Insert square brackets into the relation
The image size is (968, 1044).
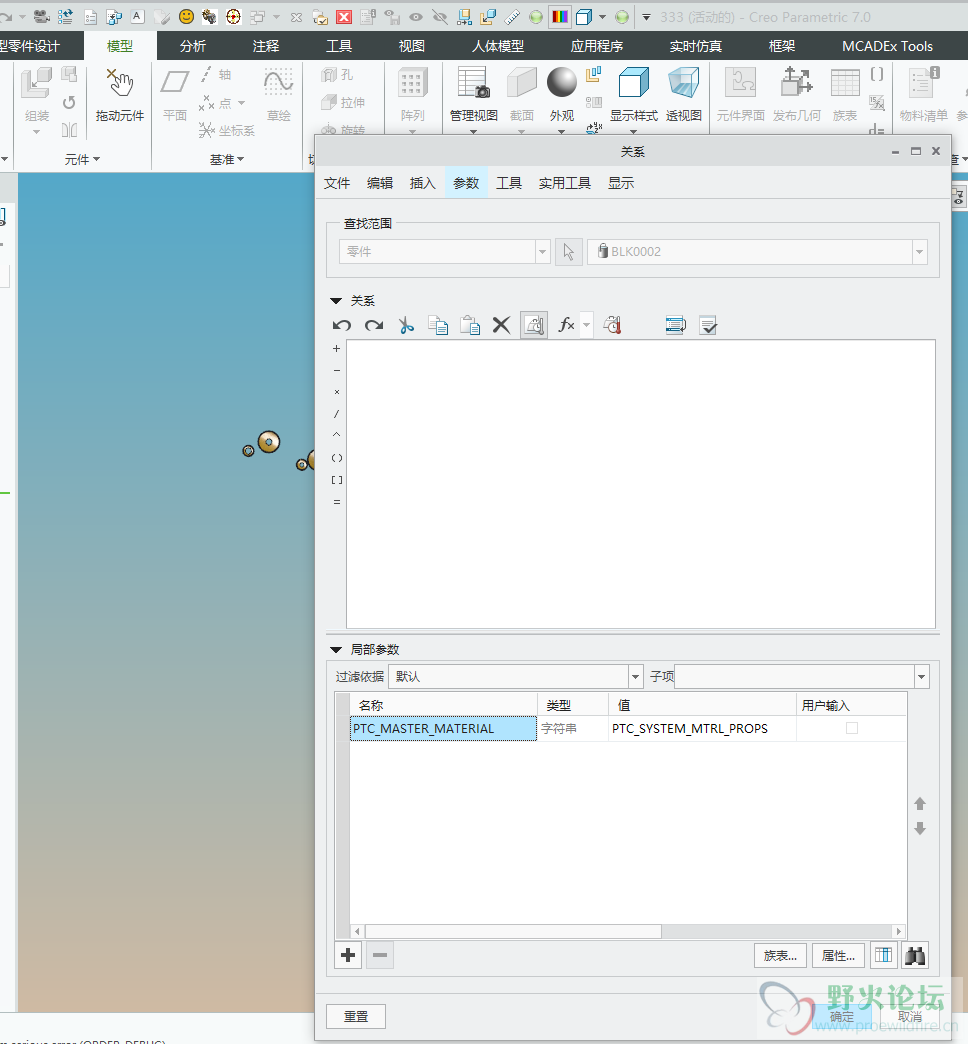coord(337,480)
